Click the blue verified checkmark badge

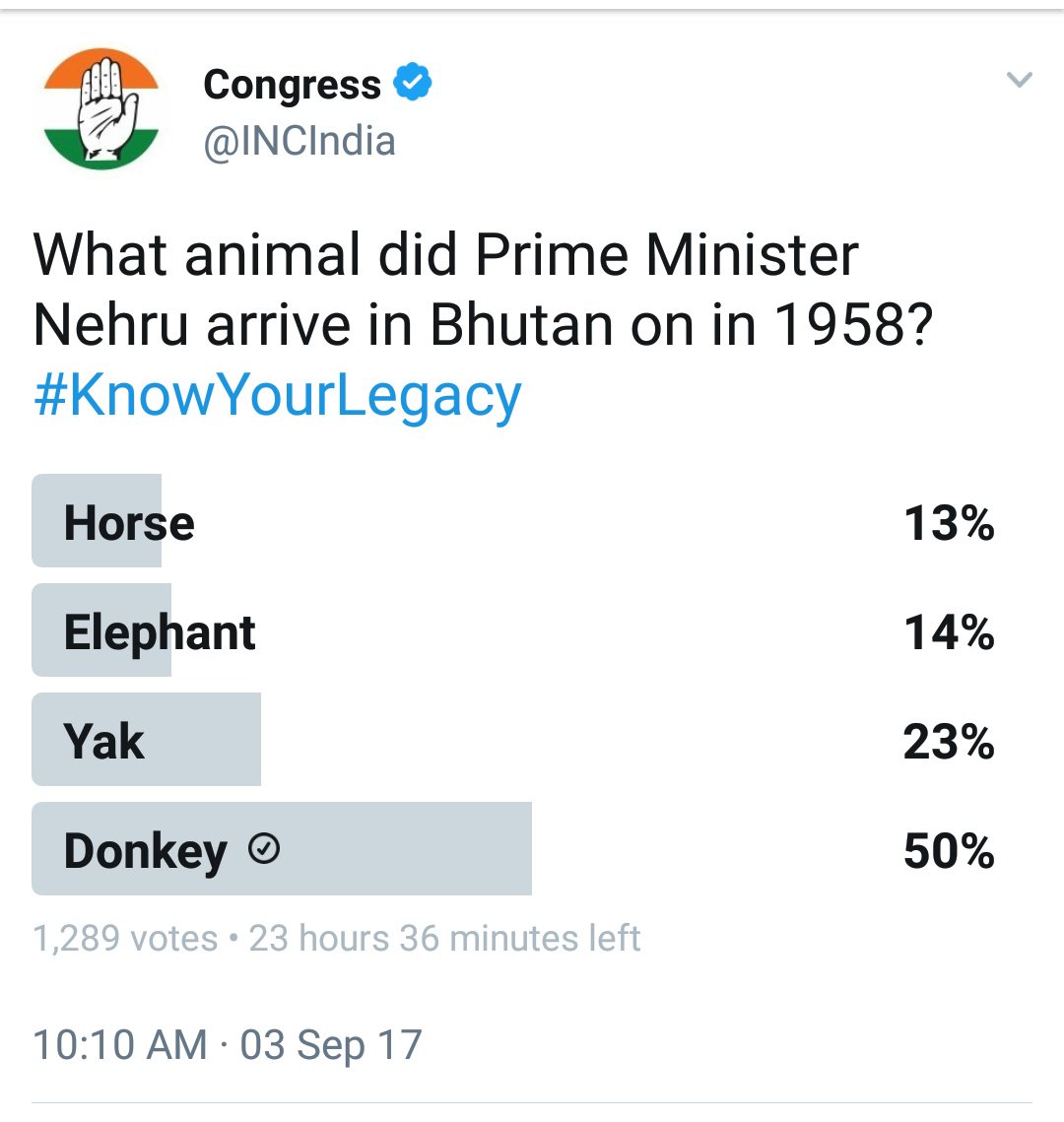tap(413, 83)
